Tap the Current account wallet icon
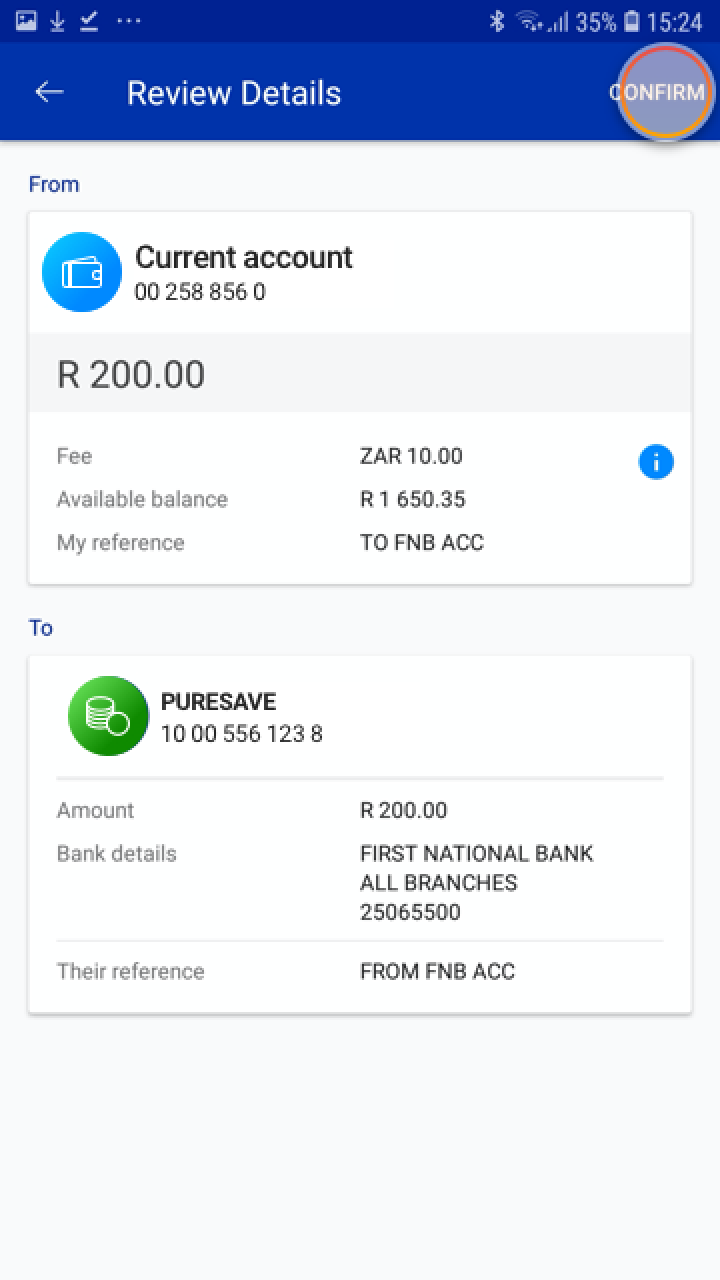 (82, 272)
